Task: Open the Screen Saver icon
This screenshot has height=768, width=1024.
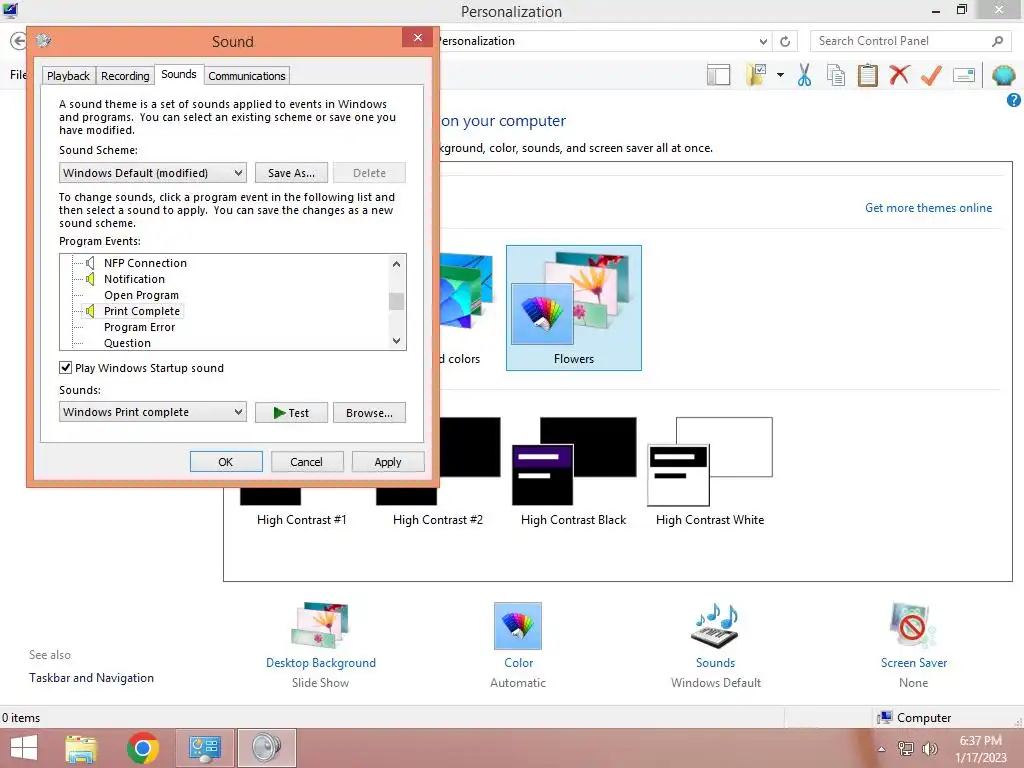Action: (913, 626)
